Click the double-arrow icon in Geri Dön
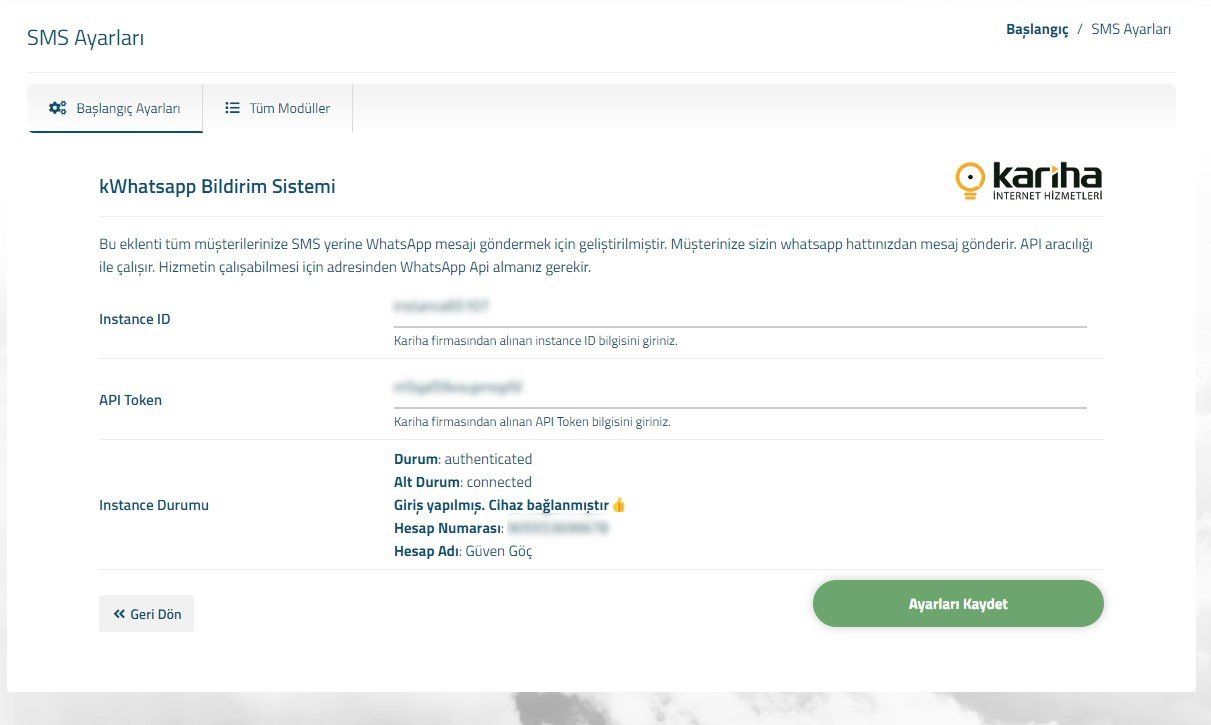 pos(119,614)
